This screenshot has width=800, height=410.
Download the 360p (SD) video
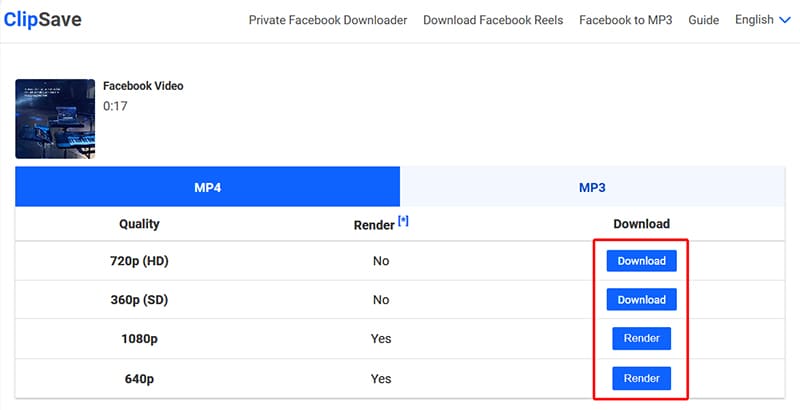641,299
